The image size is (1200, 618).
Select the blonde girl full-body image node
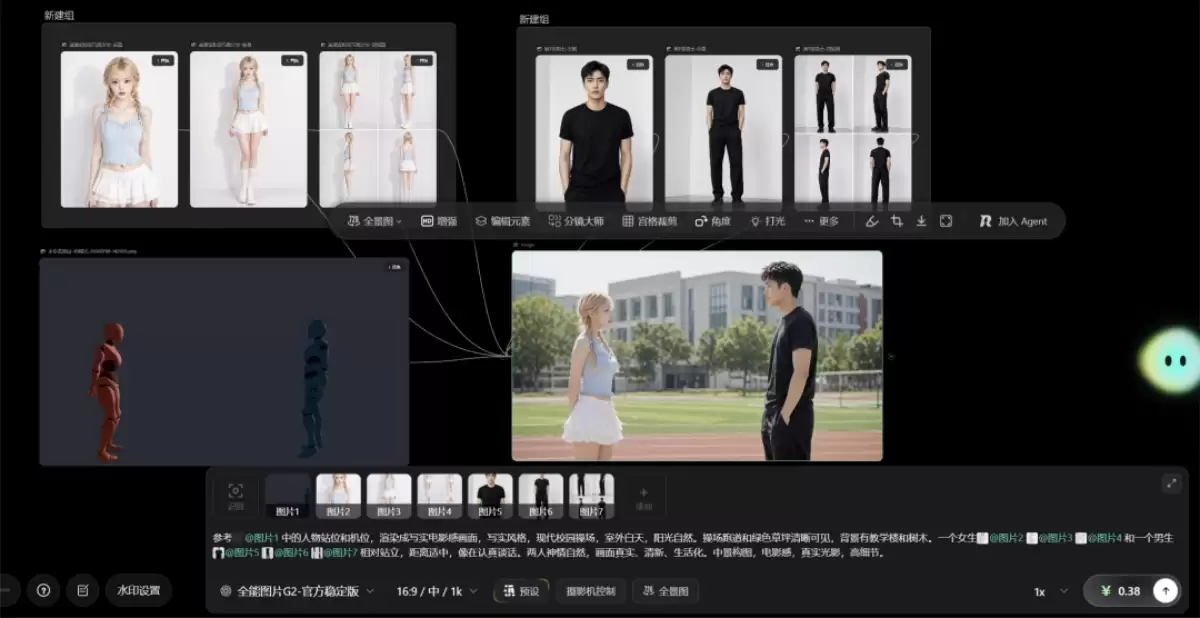point(248,129)
